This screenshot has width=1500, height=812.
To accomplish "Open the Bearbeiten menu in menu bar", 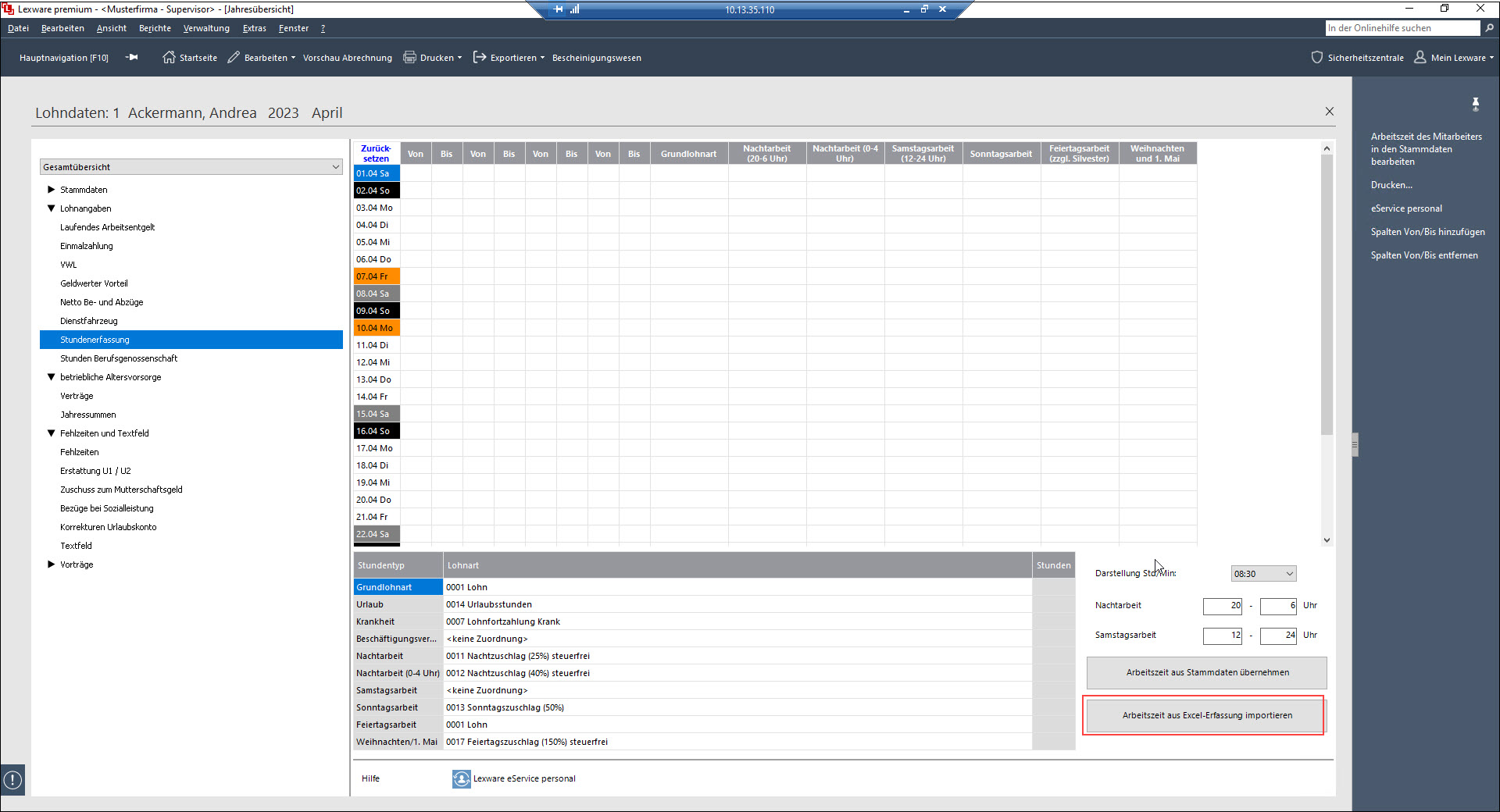I will coord(62,28).
